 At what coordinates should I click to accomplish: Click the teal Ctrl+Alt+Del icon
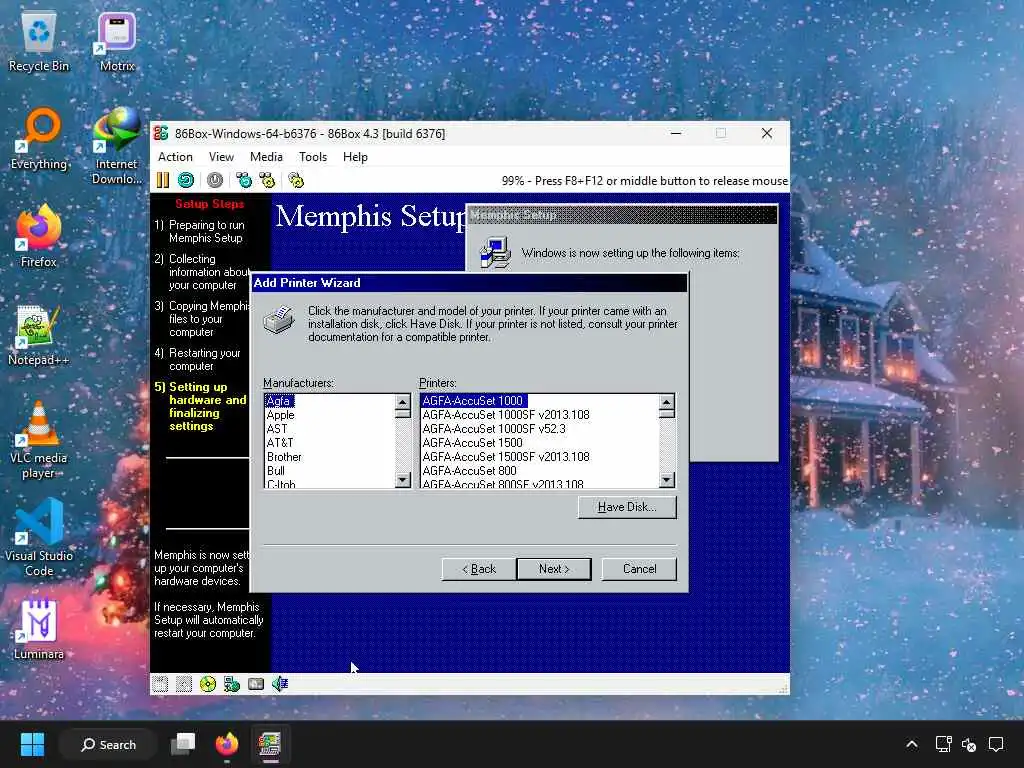pos(244,180)
